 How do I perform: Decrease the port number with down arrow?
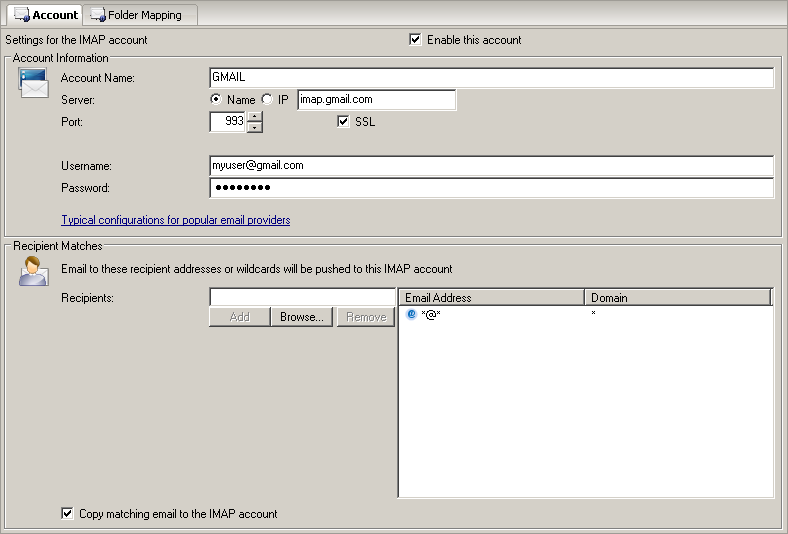pos(255,127)
